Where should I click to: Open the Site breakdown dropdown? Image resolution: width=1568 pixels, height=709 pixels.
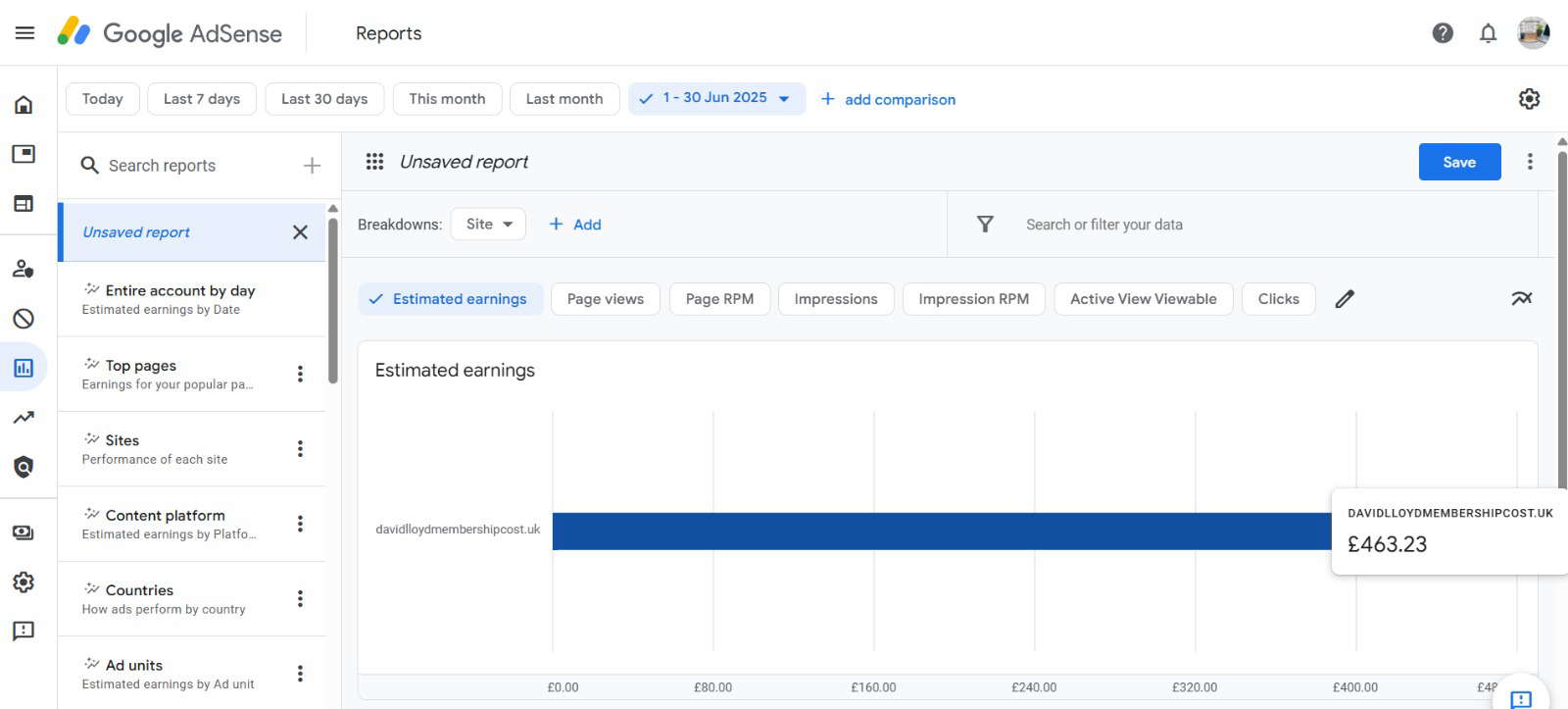pos(488,225)
